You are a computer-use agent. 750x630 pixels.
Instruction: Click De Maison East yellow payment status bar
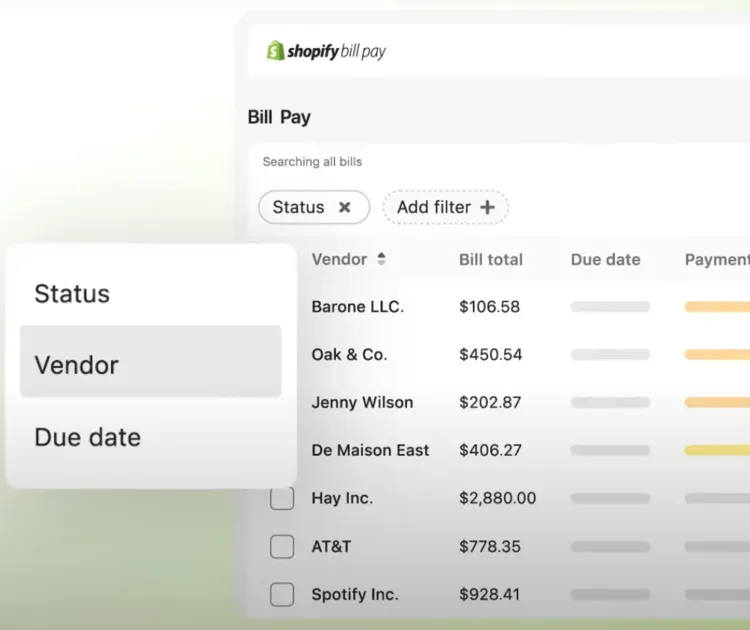point(717,450)
